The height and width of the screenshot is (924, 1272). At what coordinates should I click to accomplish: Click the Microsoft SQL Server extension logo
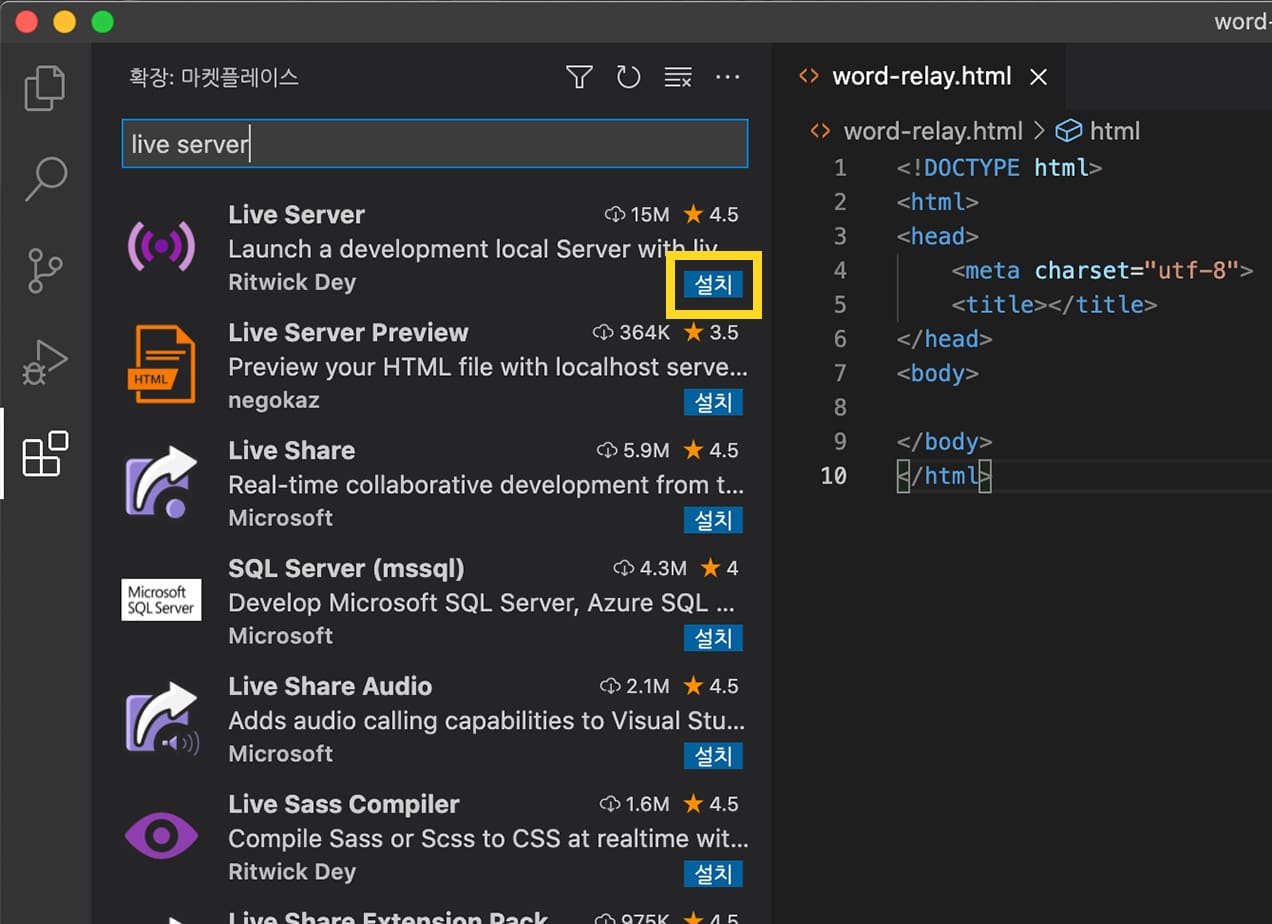point(161,600)
